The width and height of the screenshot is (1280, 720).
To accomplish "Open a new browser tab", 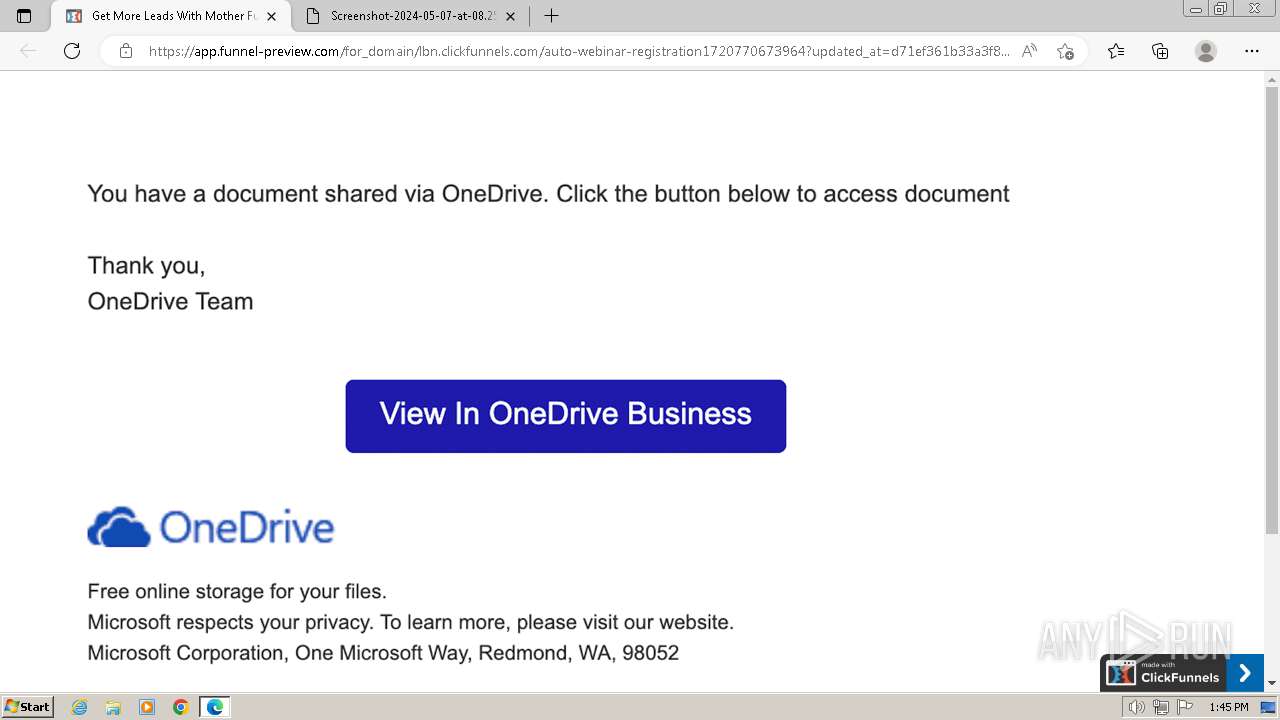I will 551,16.
